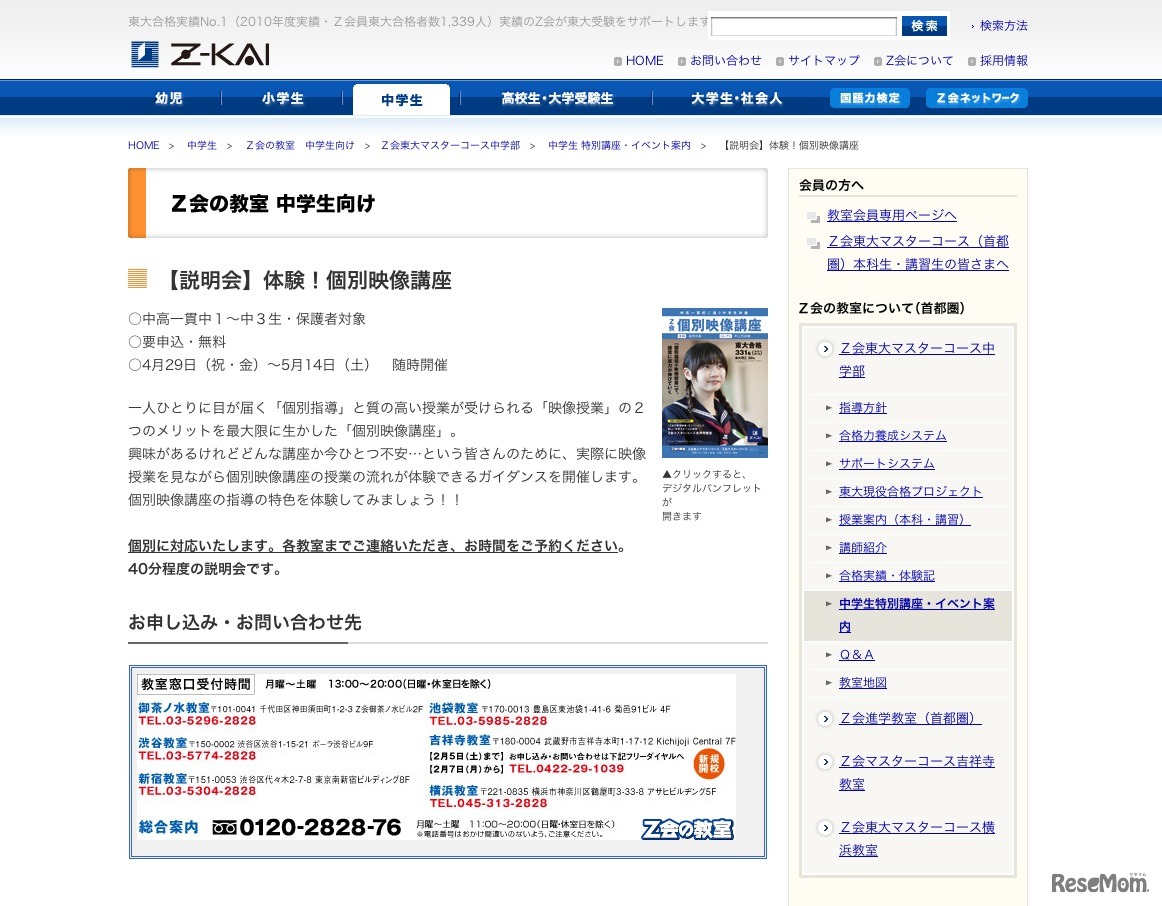Click free-dial number 0120-2828-76

pos(320,827)
